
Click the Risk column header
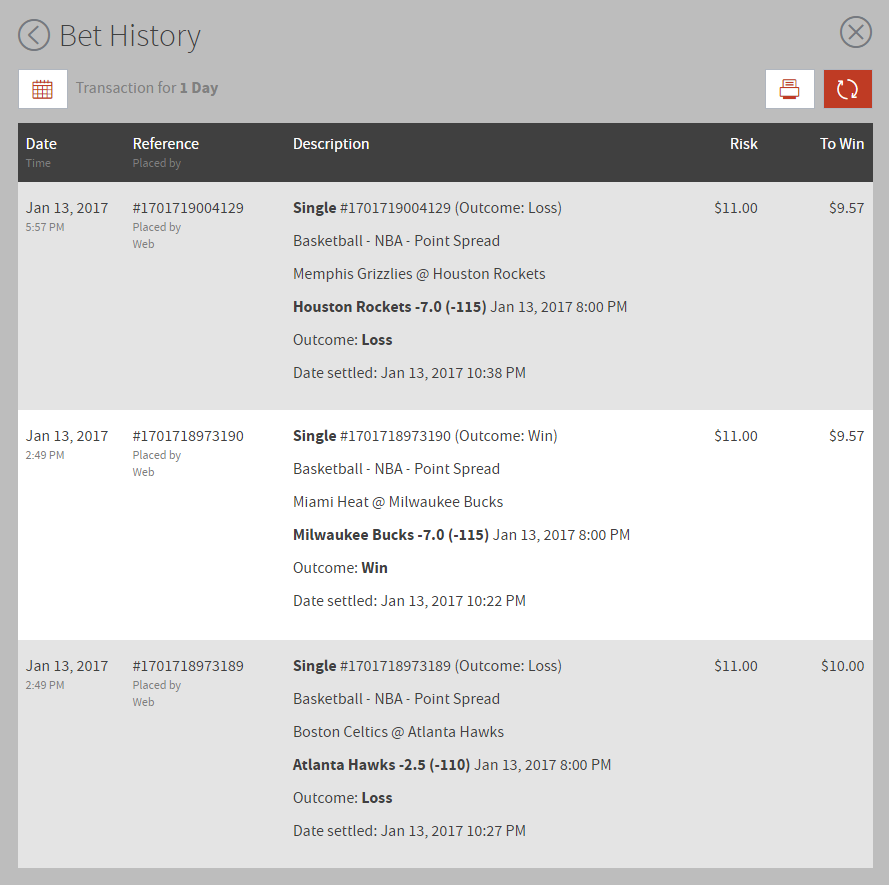pyautogui.click(x=743, y=144)
